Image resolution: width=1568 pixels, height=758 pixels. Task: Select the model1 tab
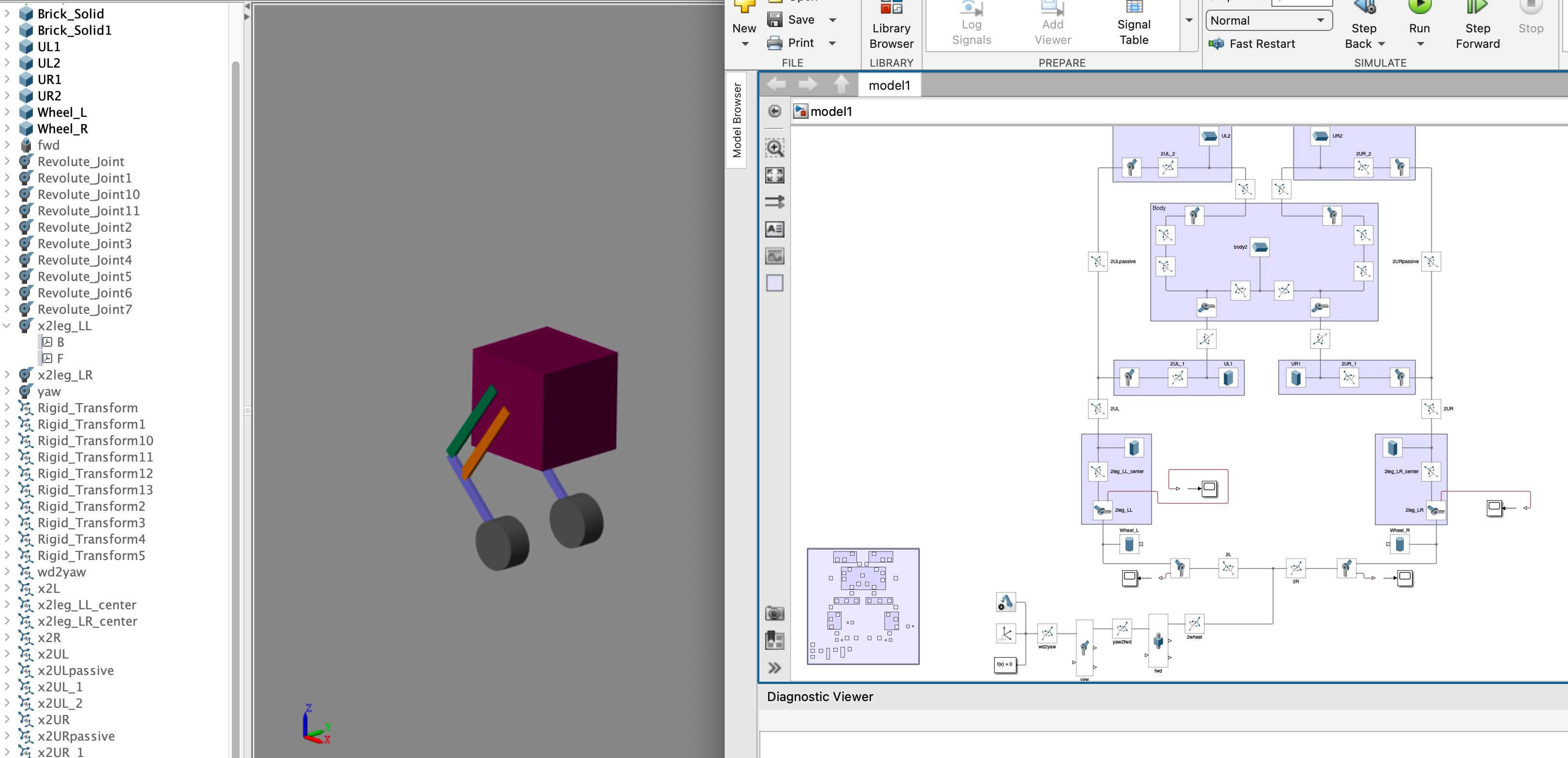click(x=889, y=85)
